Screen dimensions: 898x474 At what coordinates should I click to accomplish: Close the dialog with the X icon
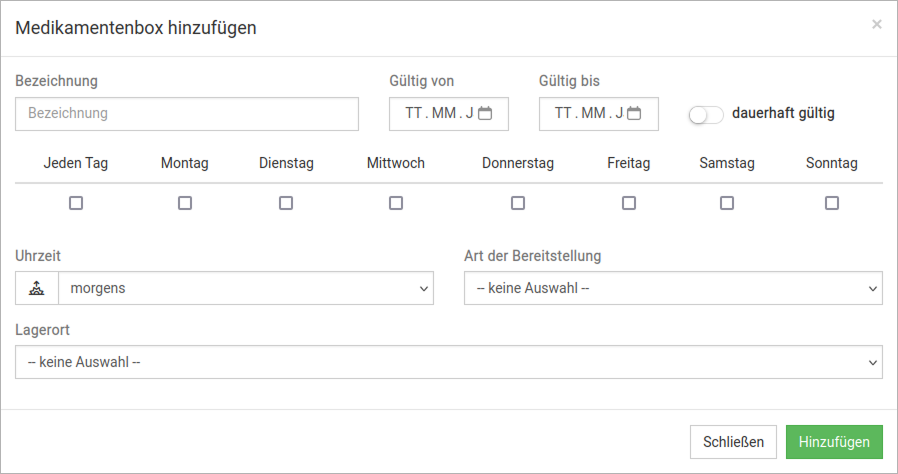click(x=877, y=24)
